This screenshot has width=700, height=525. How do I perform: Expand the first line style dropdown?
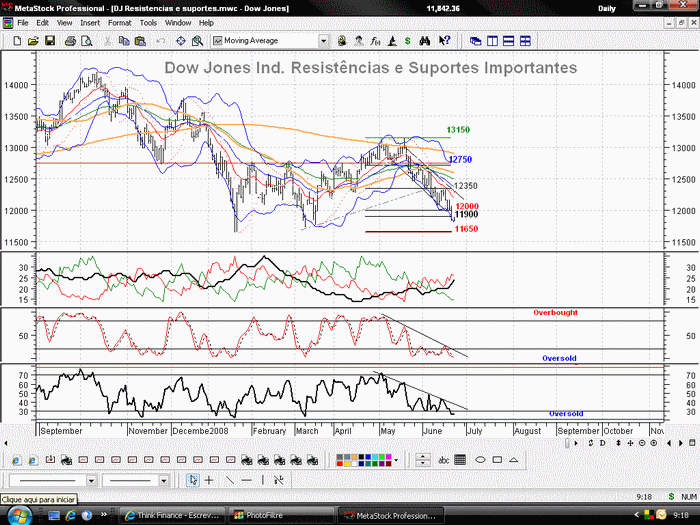coord(91,481)
